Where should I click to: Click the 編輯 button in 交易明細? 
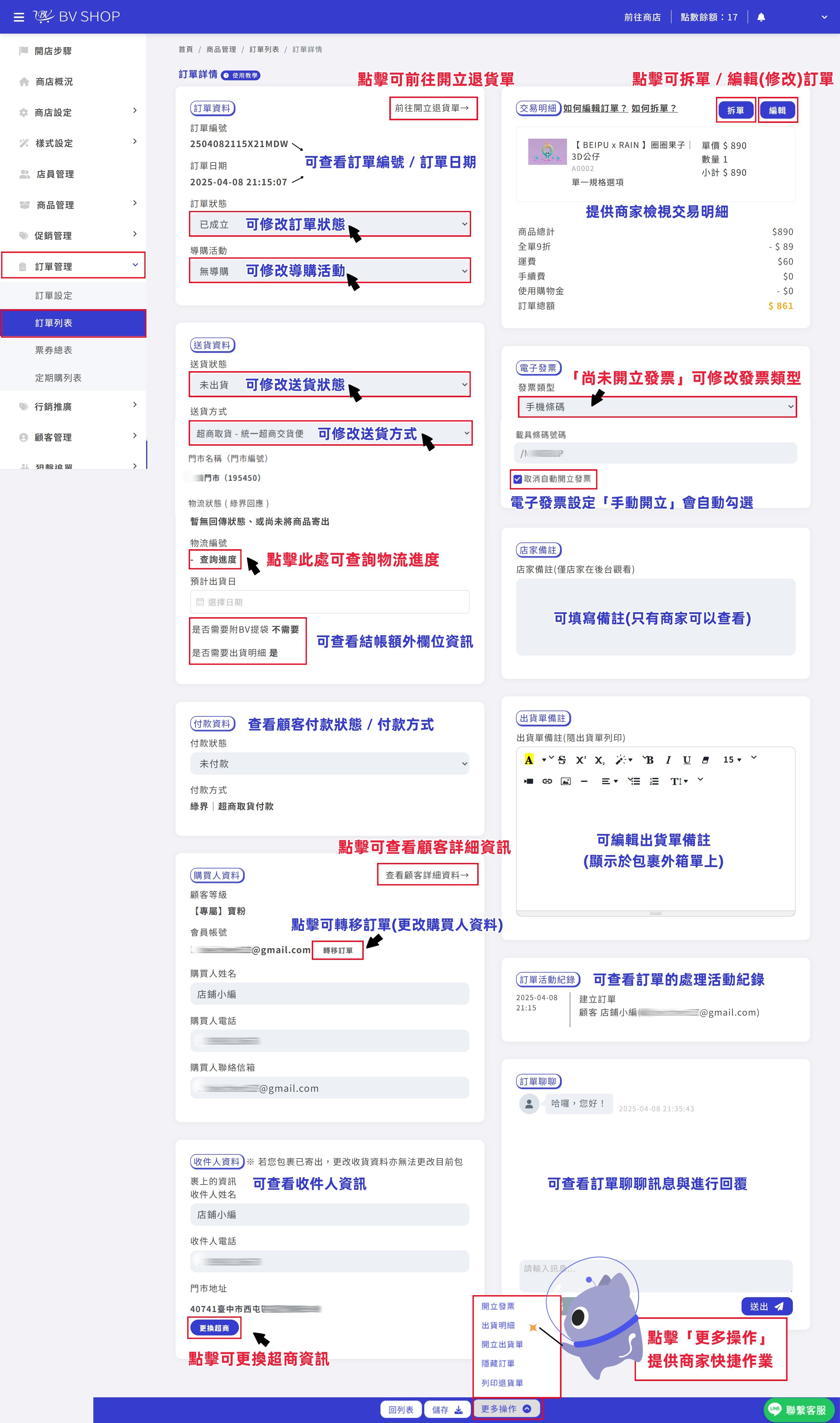(x=777, y=110)
